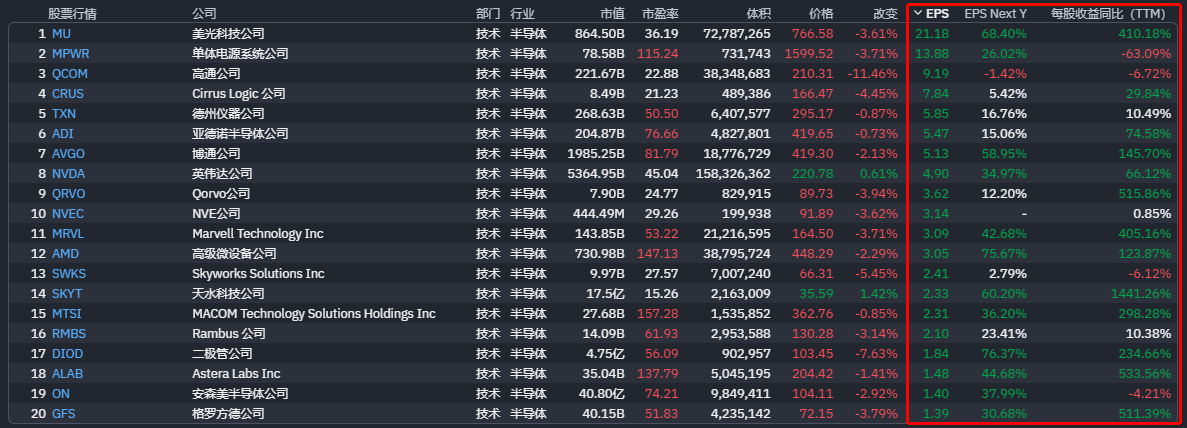Click the 行业 column header
The image size is (1187, 428).
pos(522,13)
